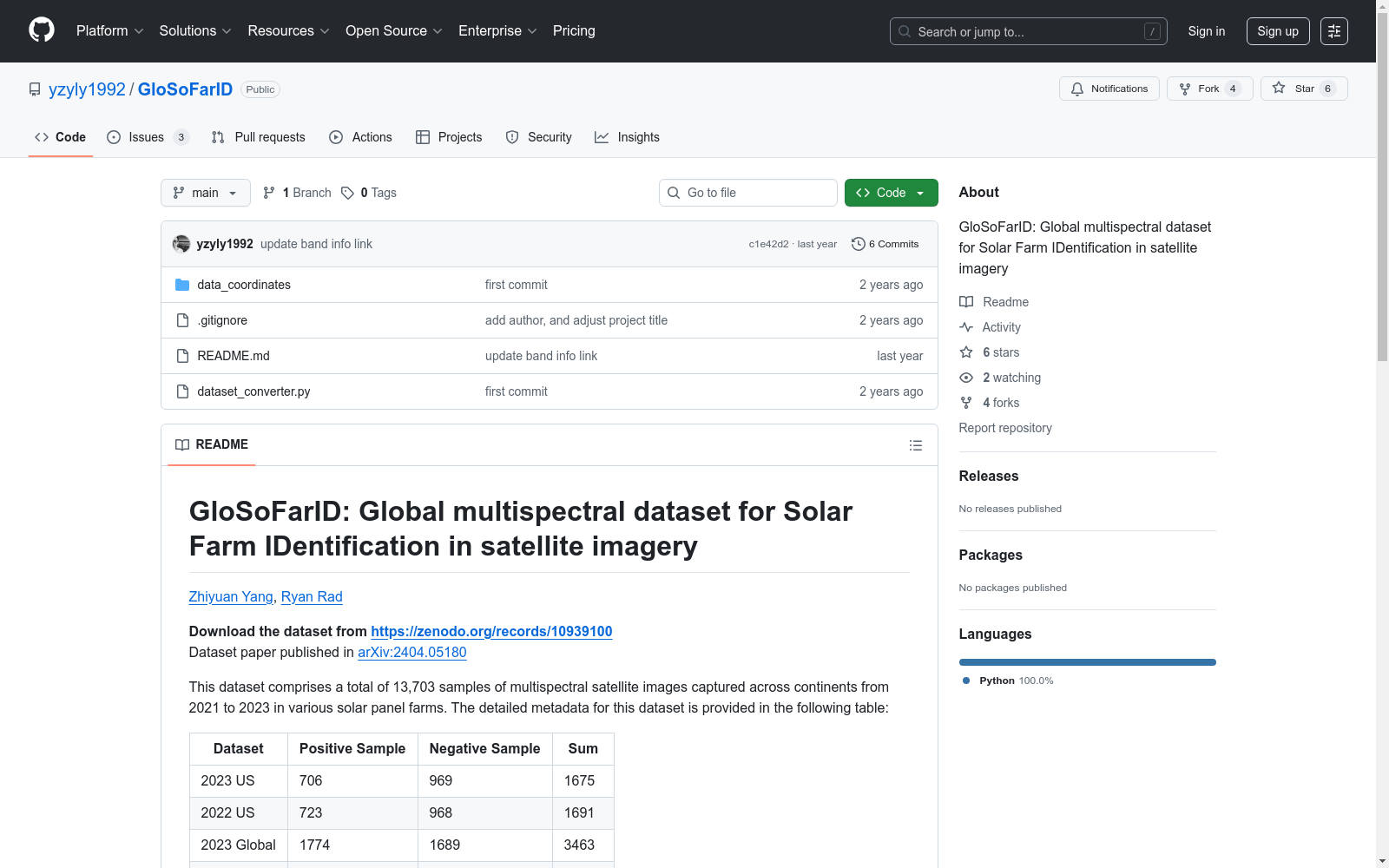Viewport: 1389px width, 868px height.
Task: Select the README tab heading
Action: pyautogui.click(x=212, y=444)
